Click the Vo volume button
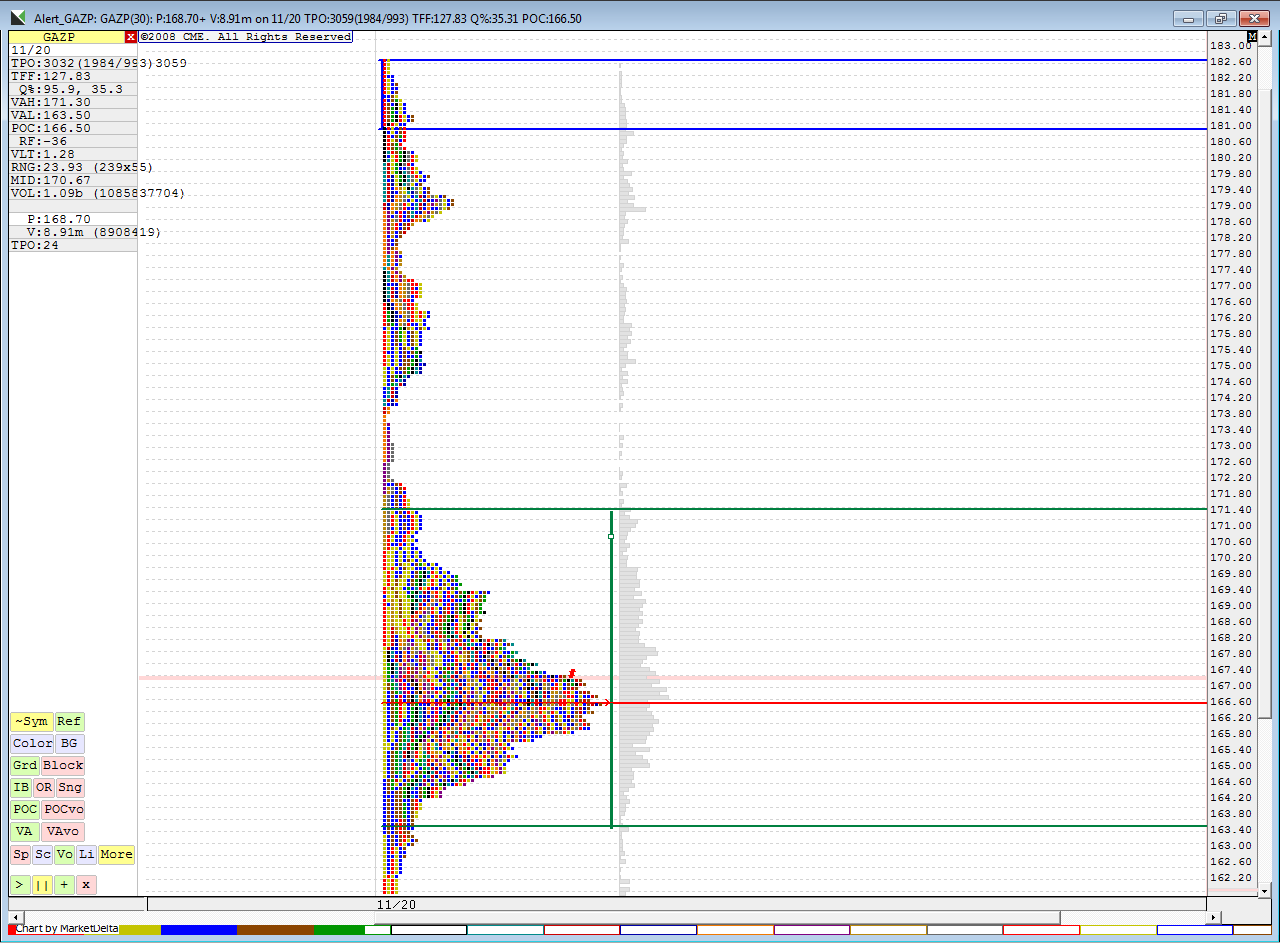The image size is (1280, 943). [64, 855]
